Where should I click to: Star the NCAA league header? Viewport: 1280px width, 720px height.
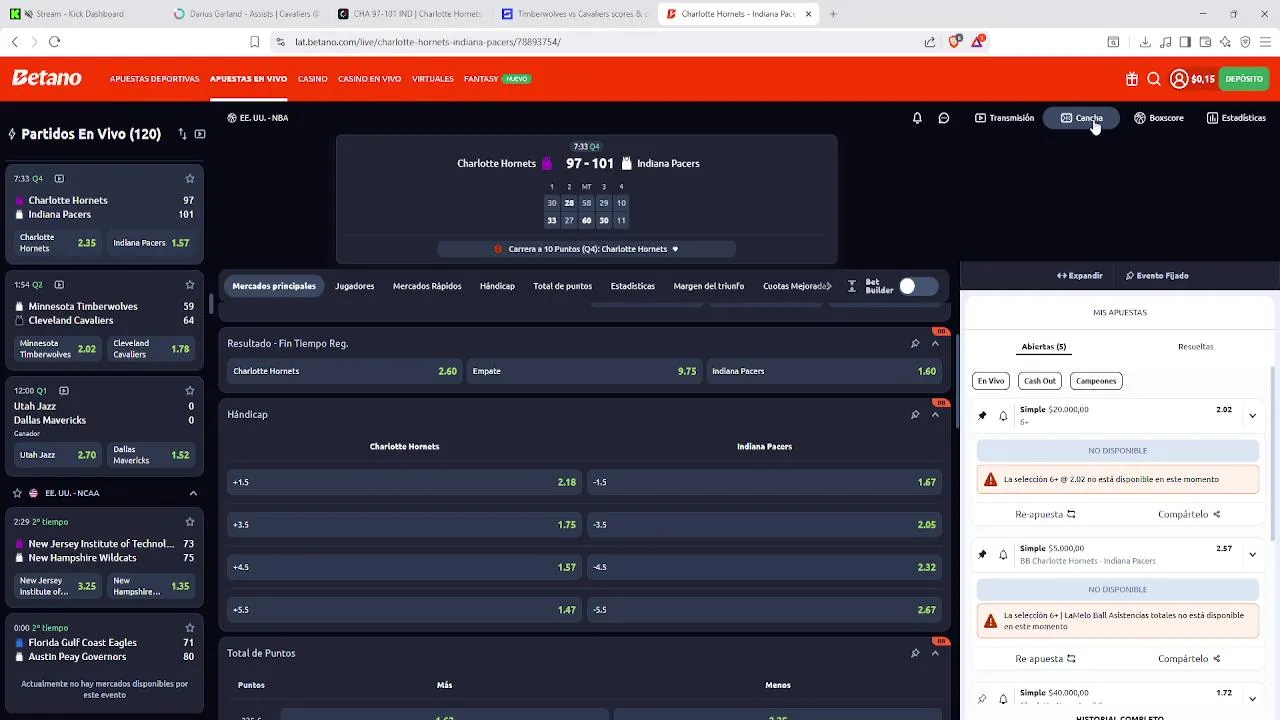tap(18, 493)
